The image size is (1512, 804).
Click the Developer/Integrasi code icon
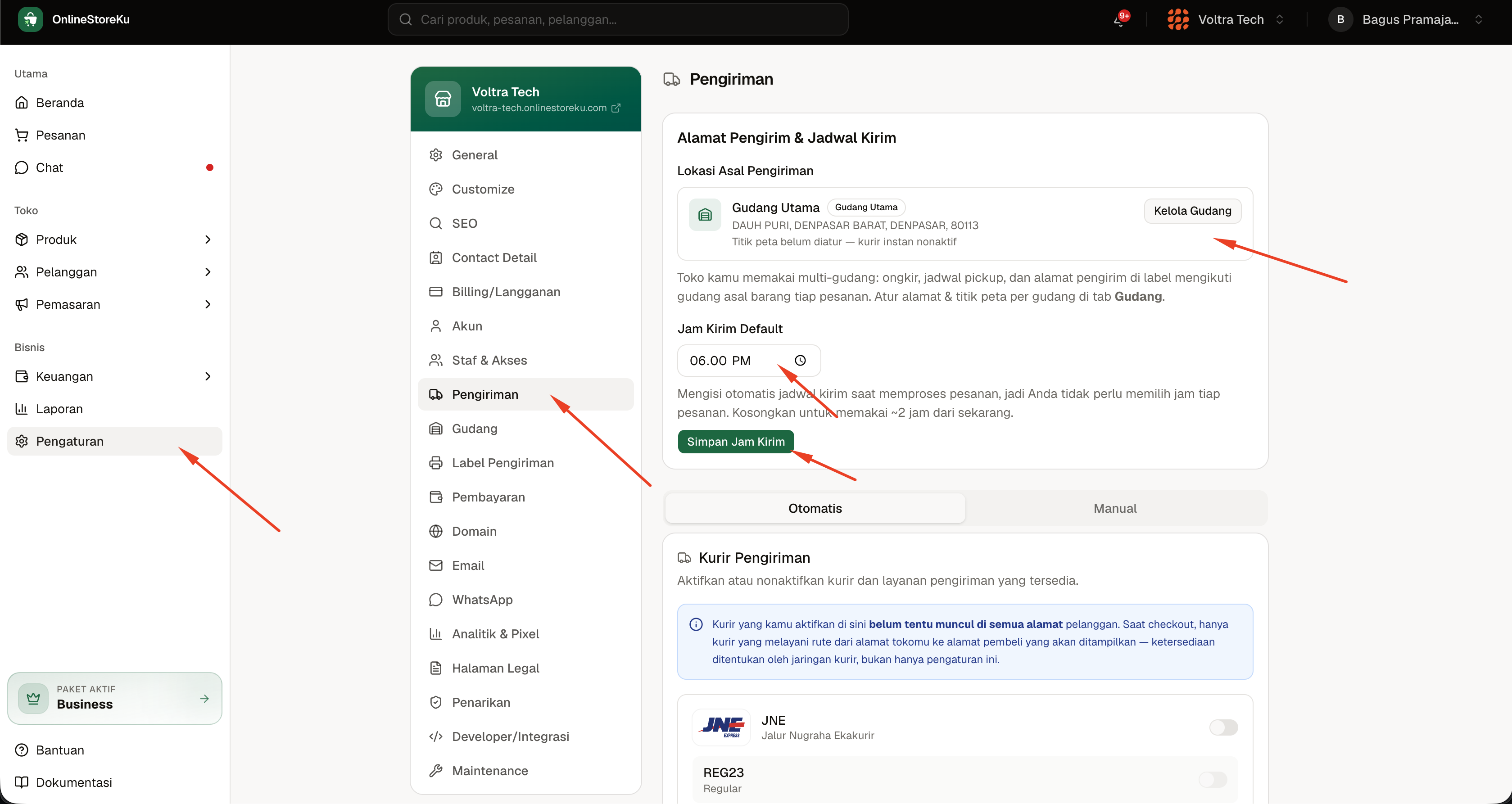[x=435, y=736]
